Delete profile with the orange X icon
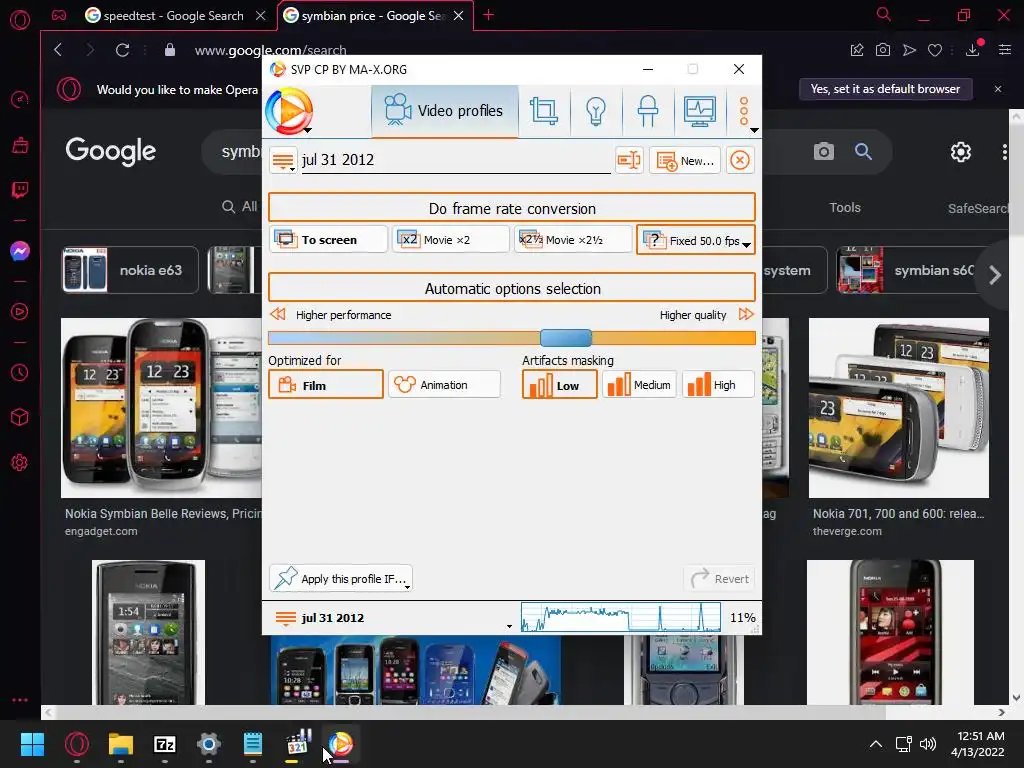1024x768 pixels. tap(739, 160)
